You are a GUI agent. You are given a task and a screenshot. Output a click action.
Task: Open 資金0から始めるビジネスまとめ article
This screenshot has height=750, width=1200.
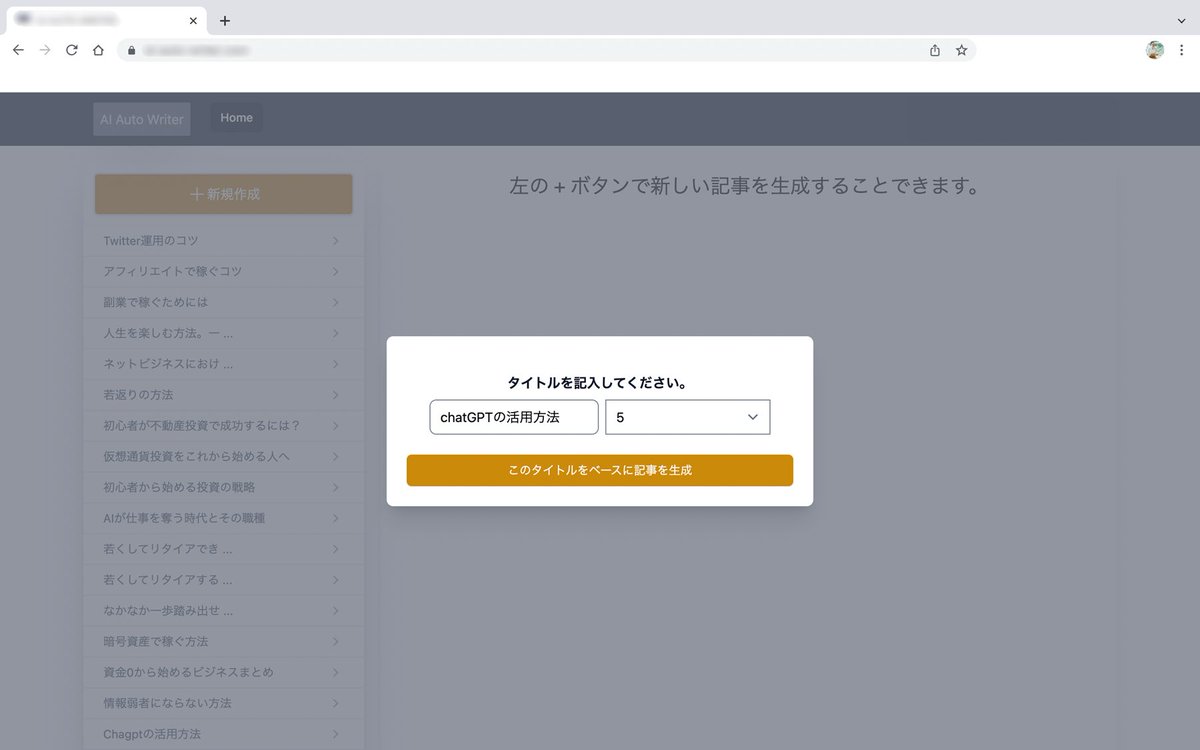188,672
